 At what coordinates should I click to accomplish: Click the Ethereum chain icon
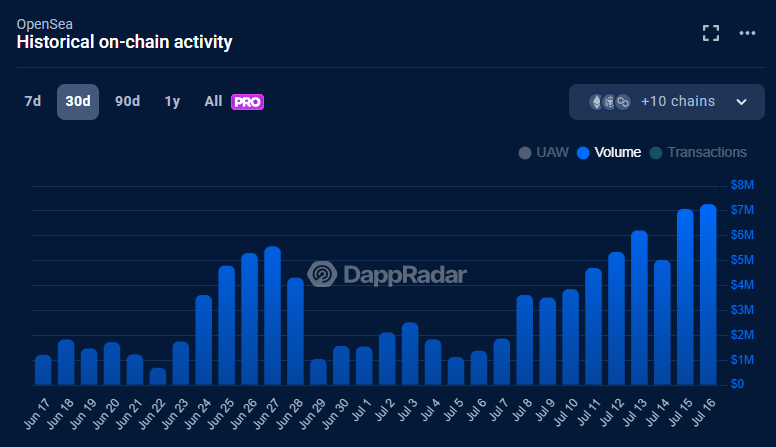pyautogui.click(x=596, y=102)
